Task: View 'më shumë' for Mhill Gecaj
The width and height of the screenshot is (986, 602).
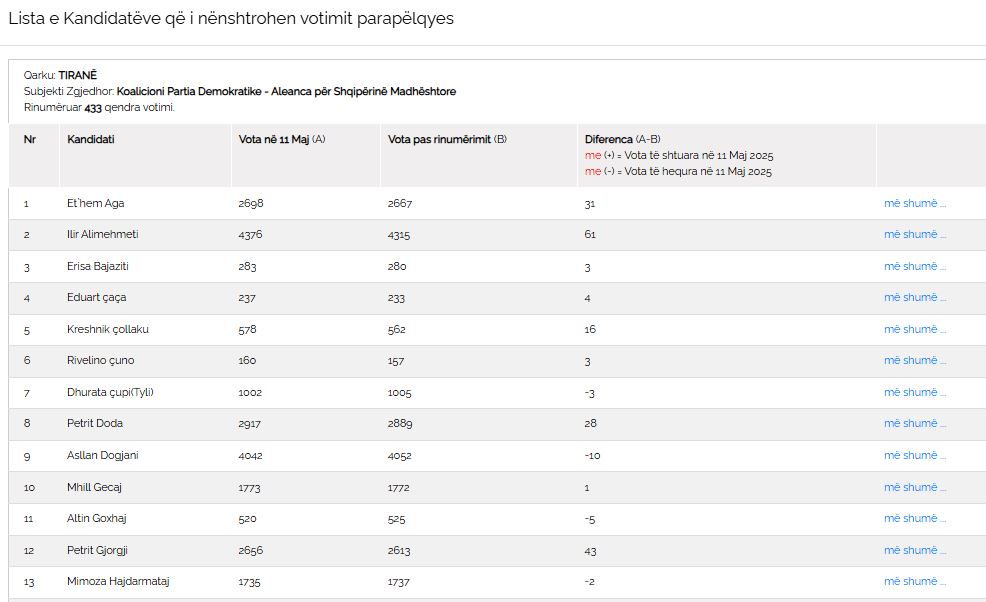Action: (x=914, y=487)
